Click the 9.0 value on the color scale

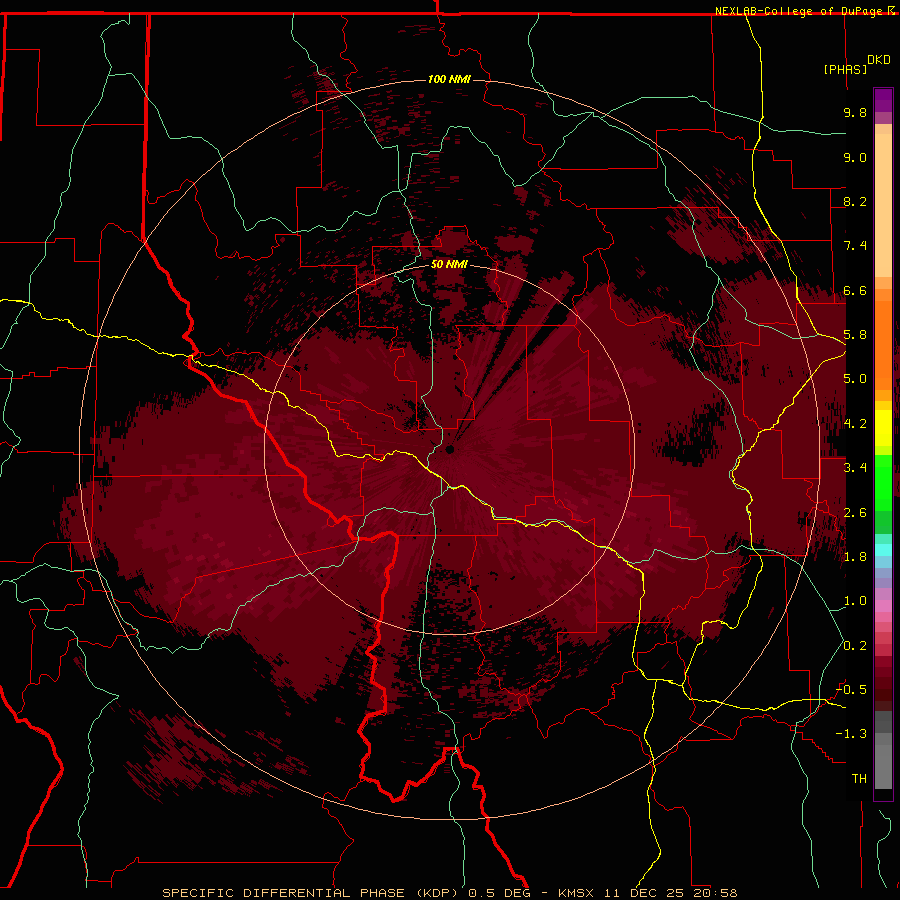tap(855, 157)
